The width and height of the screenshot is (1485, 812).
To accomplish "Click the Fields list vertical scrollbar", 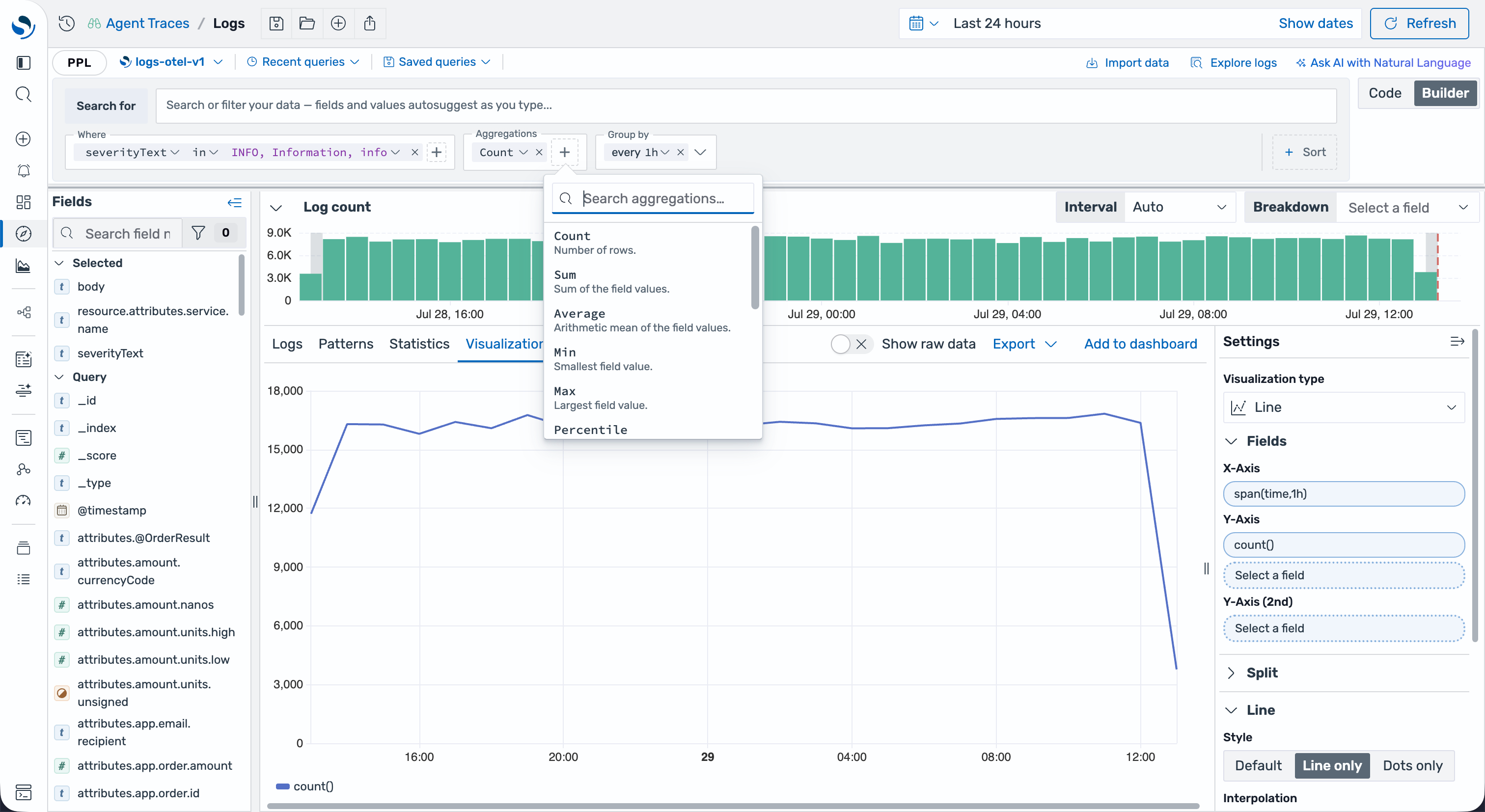I will pyautogui.click(x=242, y=285).
